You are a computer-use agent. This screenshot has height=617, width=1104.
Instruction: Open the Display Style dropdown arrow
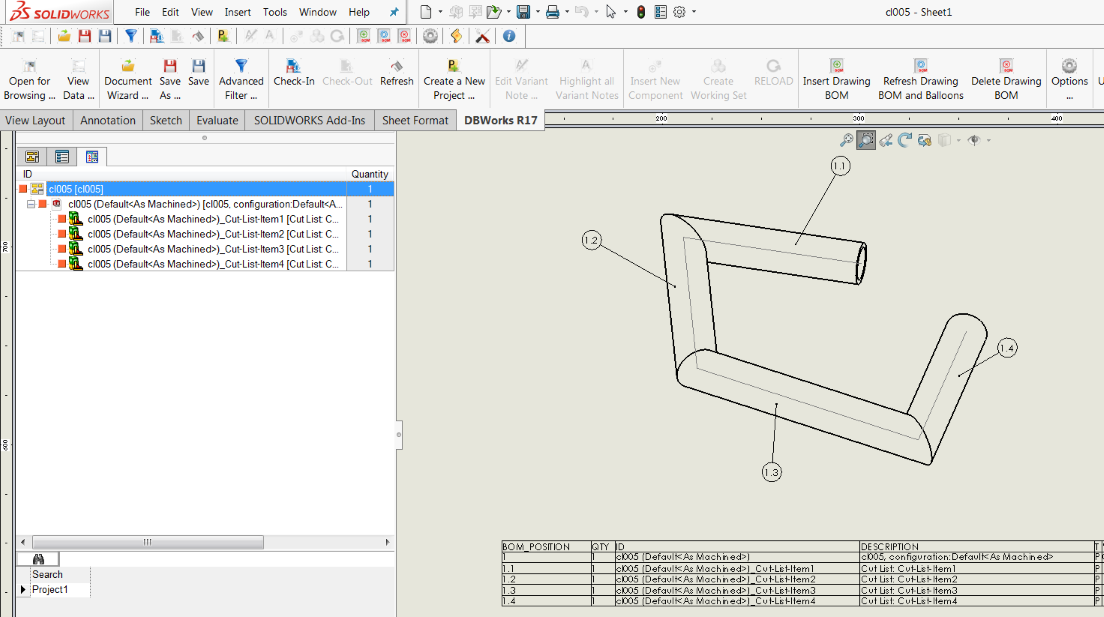(958, 140)
